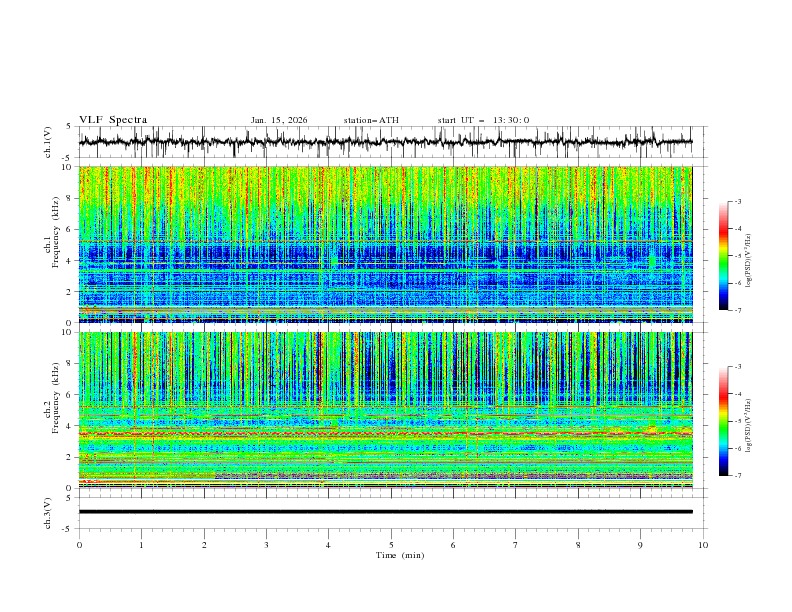Select the start UT 13:30:0 text
This screenshot has height=612, width=792.
(x=483, y=120)
